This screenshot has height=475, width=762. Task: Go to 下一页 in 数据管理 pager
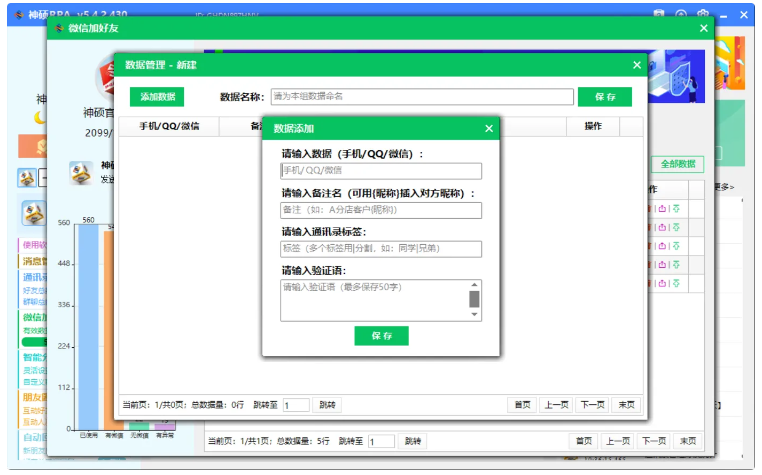593,405
